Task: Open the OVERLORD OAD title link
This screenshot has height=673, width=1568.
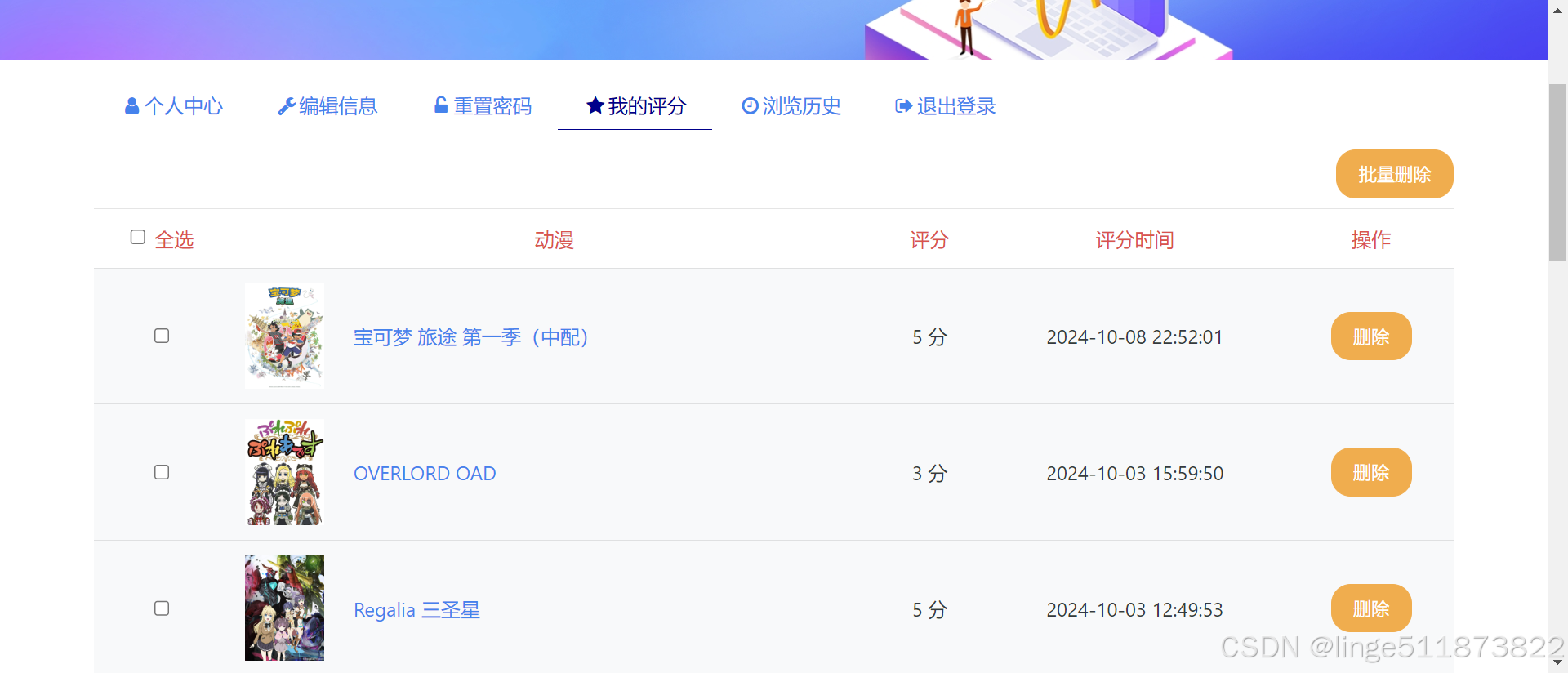Action: click(425, 474)
